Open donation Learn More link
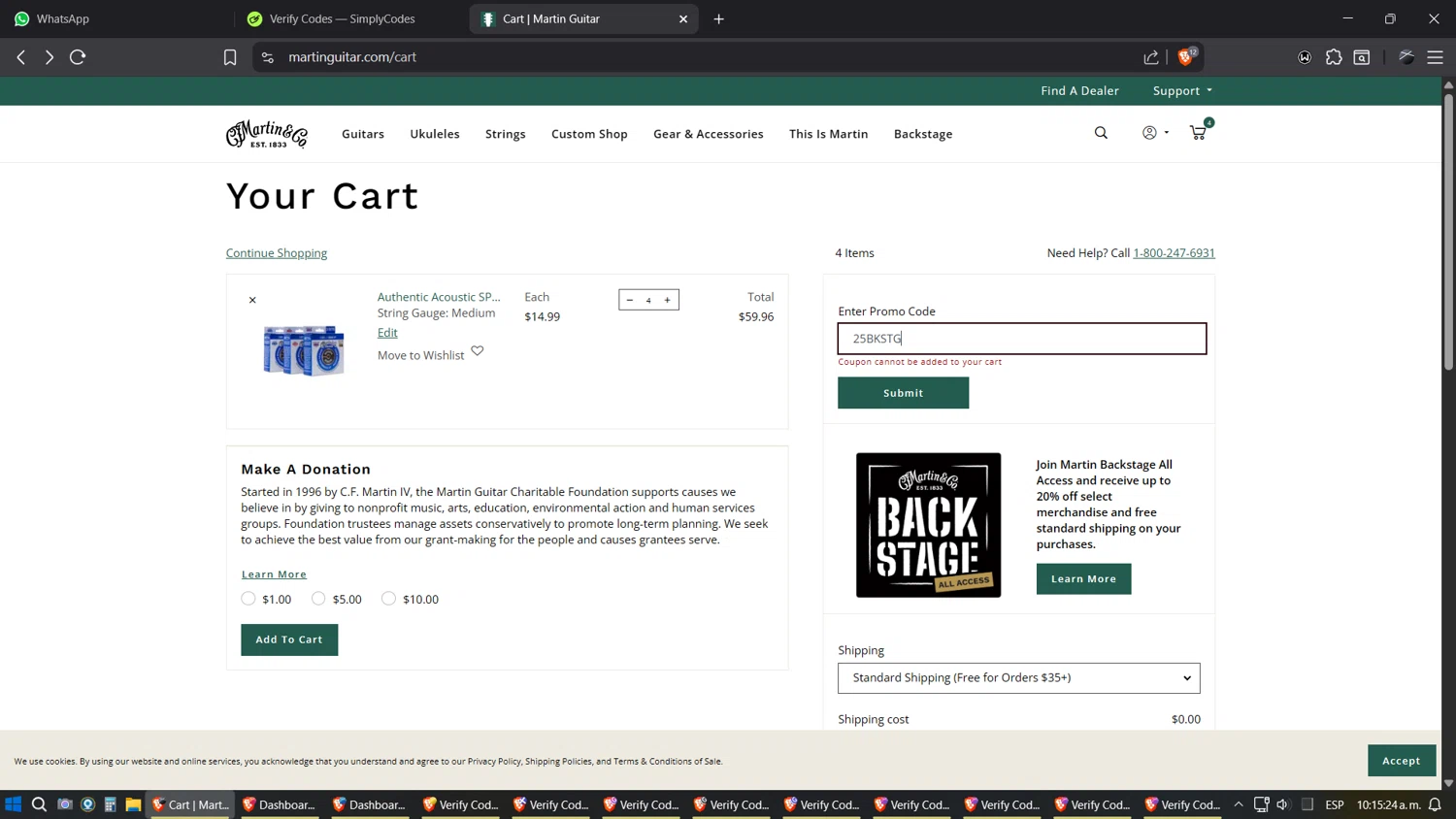The width and height of the screenshot is (1456, 819). click(274, 574)
